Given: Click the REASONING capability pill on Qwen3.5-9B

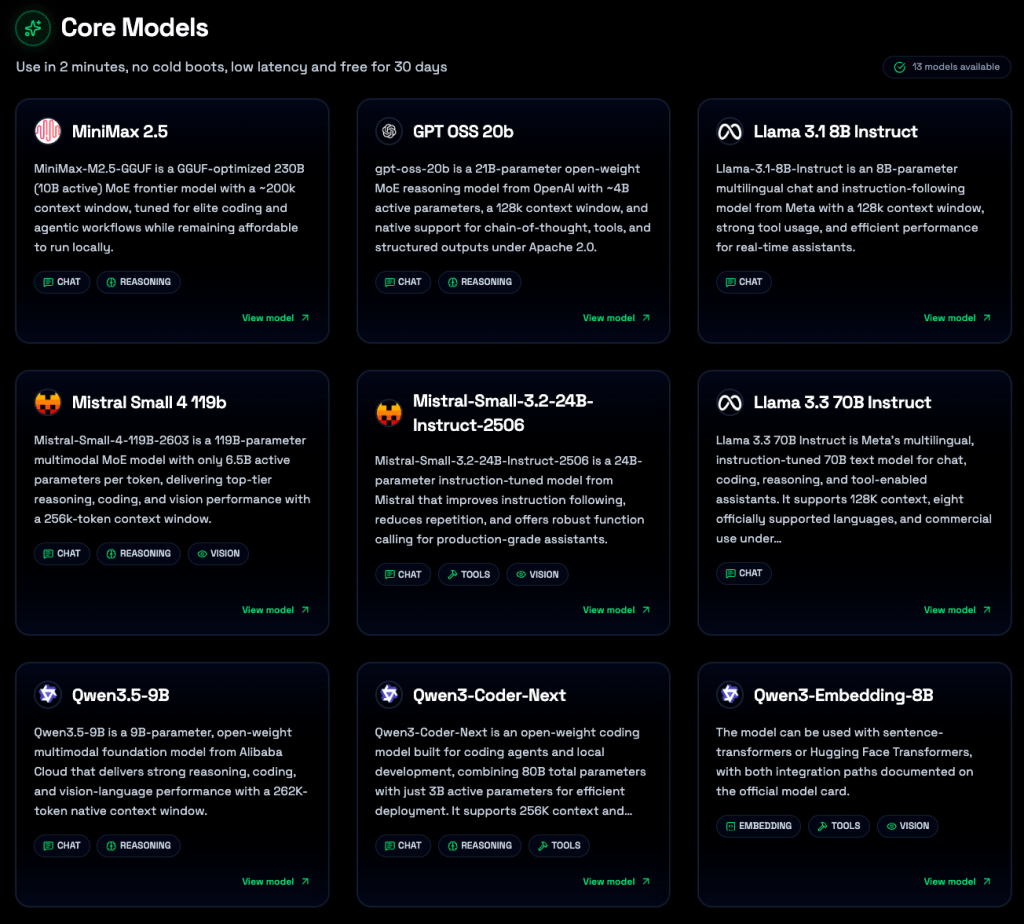Looking at the screenshot, I should pyautogui.click(x=138, y=845).
